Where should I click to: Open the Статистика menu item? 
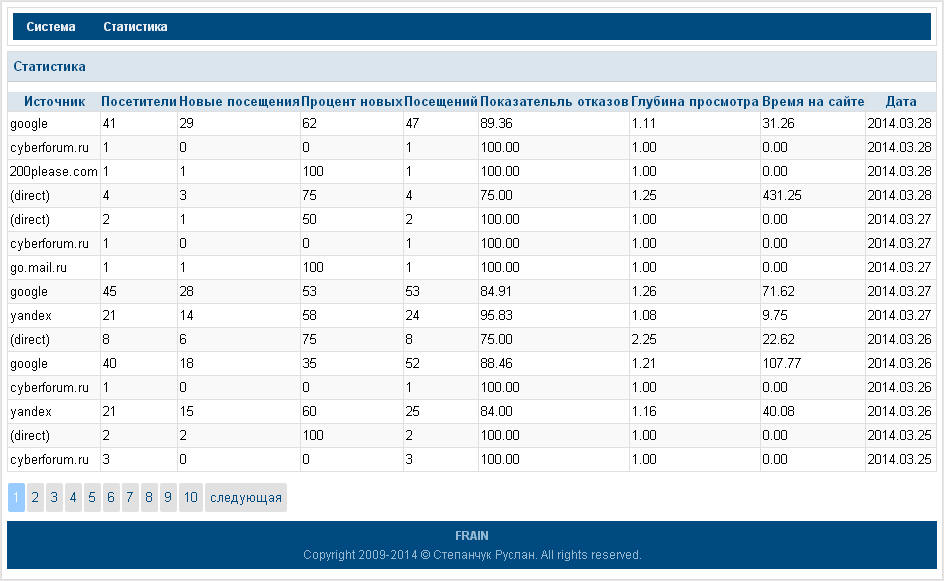tap(135, 26)
